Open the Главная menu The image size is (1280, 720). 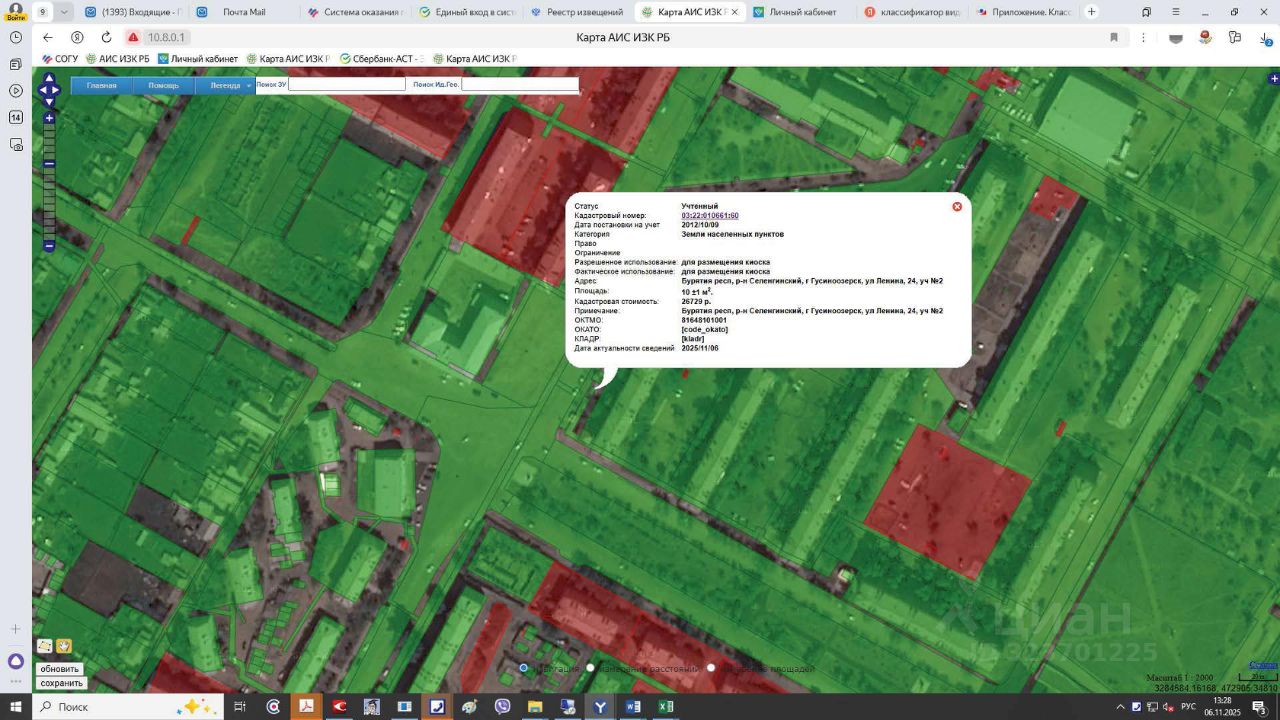click(102, 85)
